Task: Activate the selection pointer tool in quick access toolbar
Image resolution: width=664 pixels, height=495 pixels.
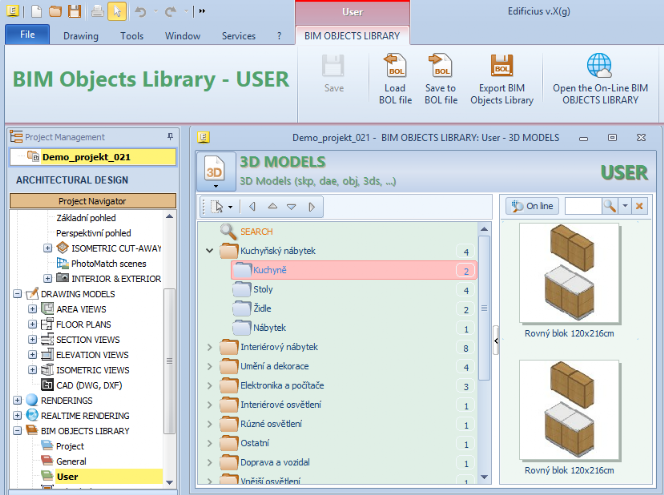Action: [117, 11]
